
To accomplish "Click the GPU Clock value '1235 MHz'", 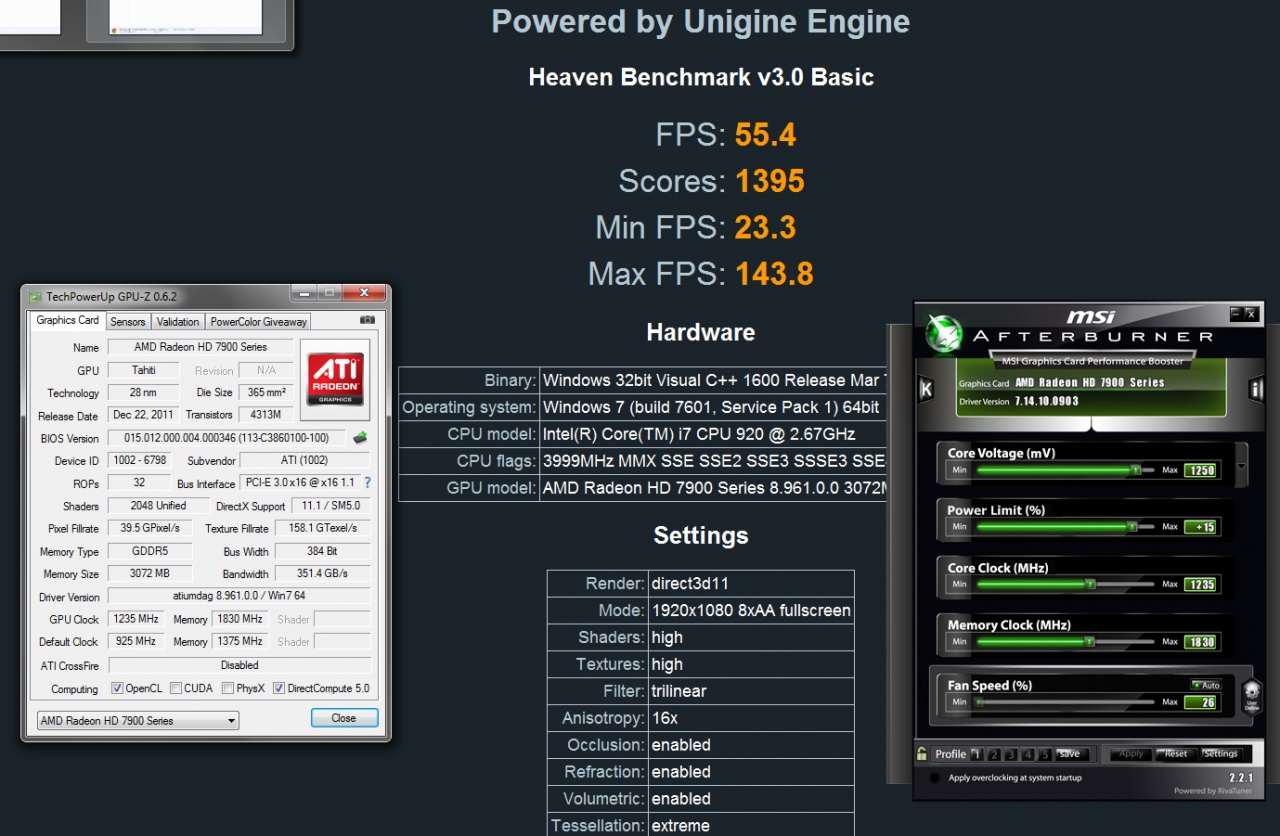I will coord(136,619).
